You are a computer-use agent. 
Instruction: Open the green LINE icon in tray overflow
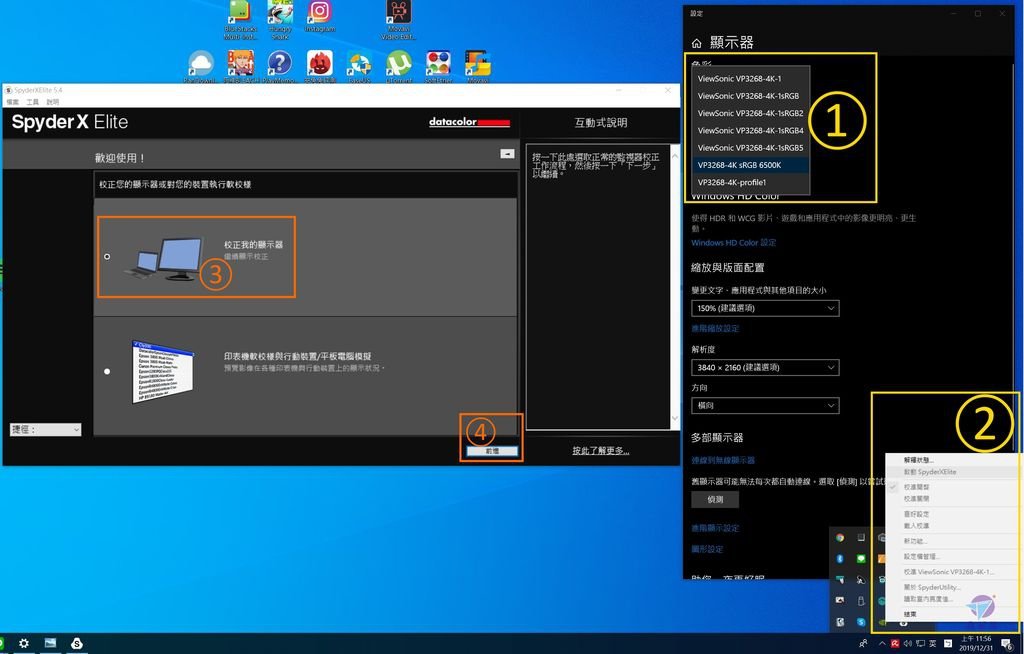click(x=861, y=559)
